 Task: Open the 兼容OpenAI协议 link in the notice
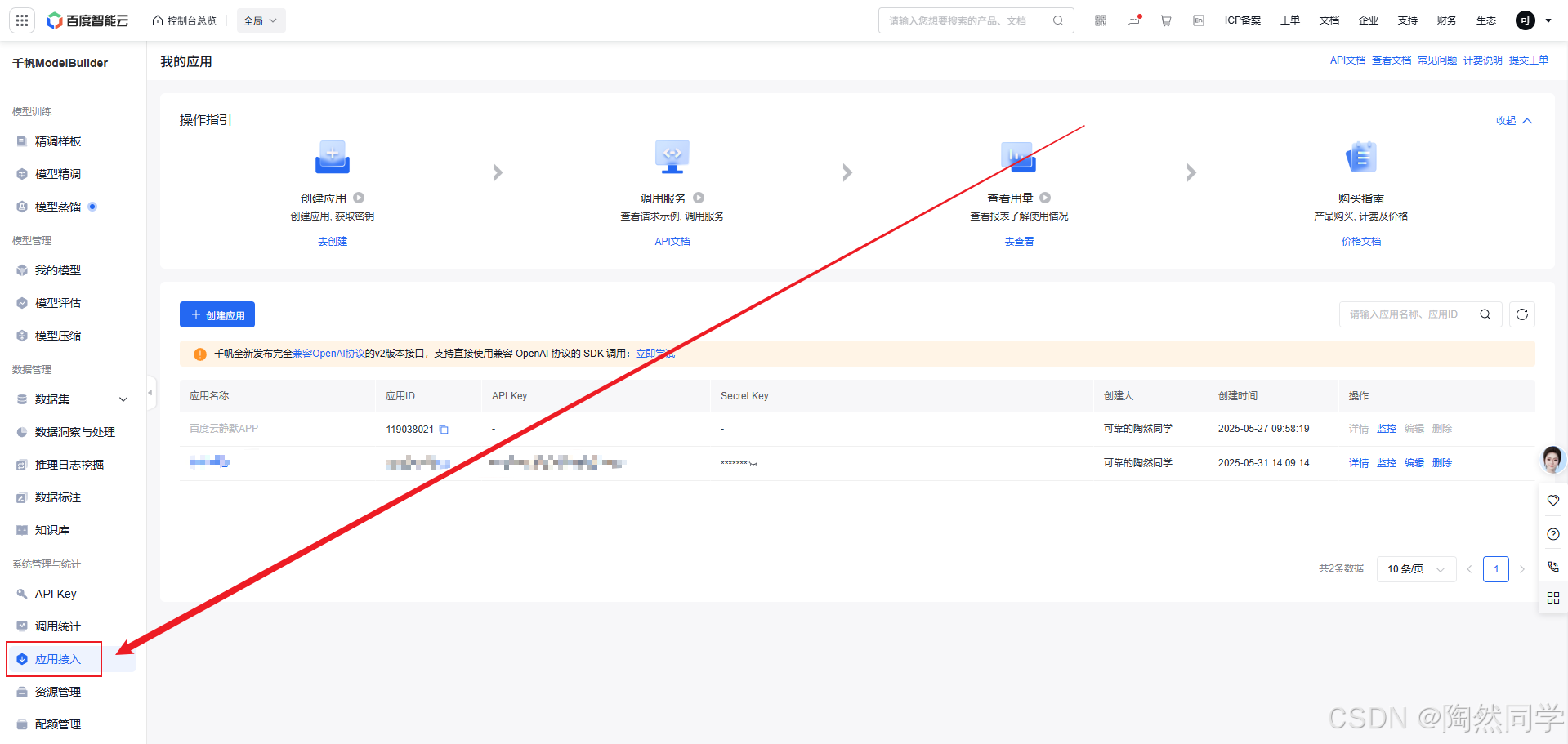tap(328, 354)
